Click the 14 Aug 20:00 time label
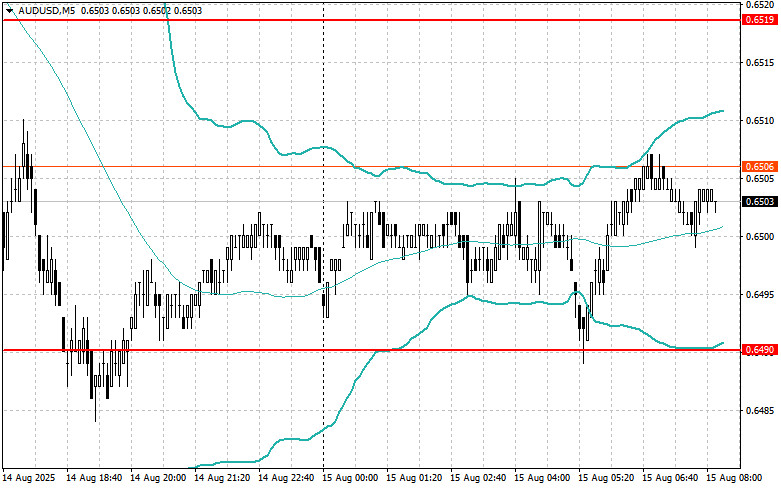The height and width of the screenshot is (489, 781). pos(158,478)
